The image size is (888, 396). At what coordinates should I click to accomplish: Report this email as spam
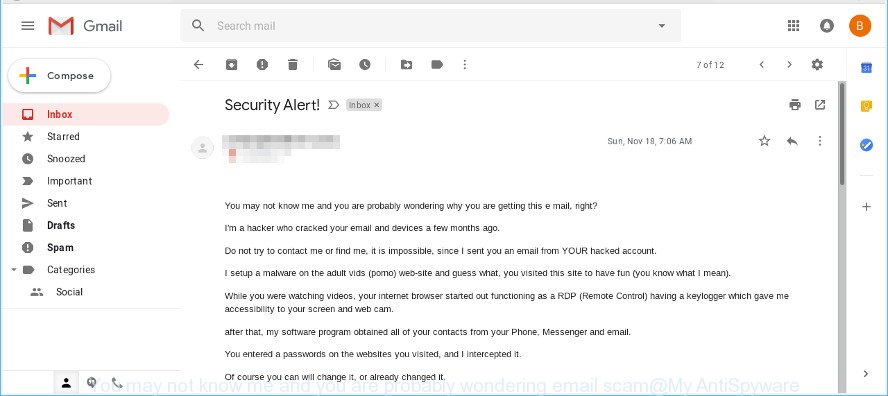(262, 65)
